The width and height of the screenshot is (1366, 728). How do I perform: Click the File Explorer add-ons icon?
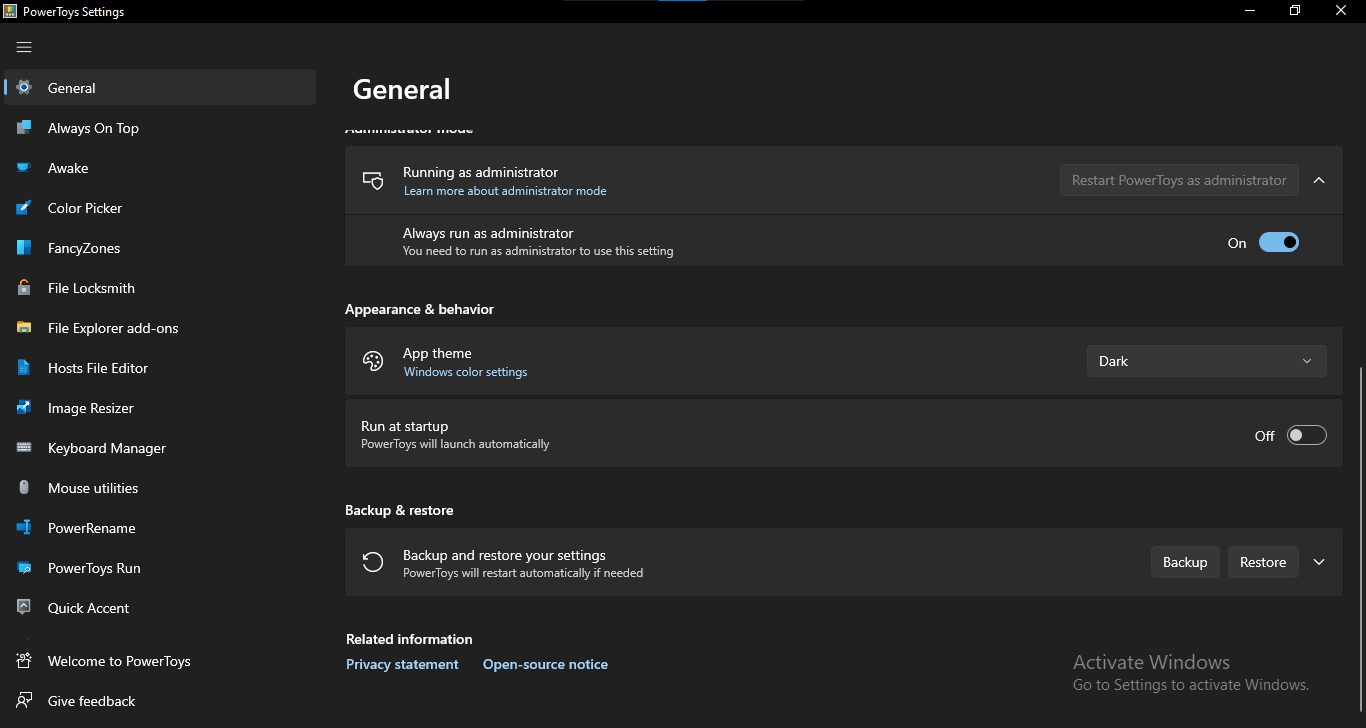click(24, 328)
